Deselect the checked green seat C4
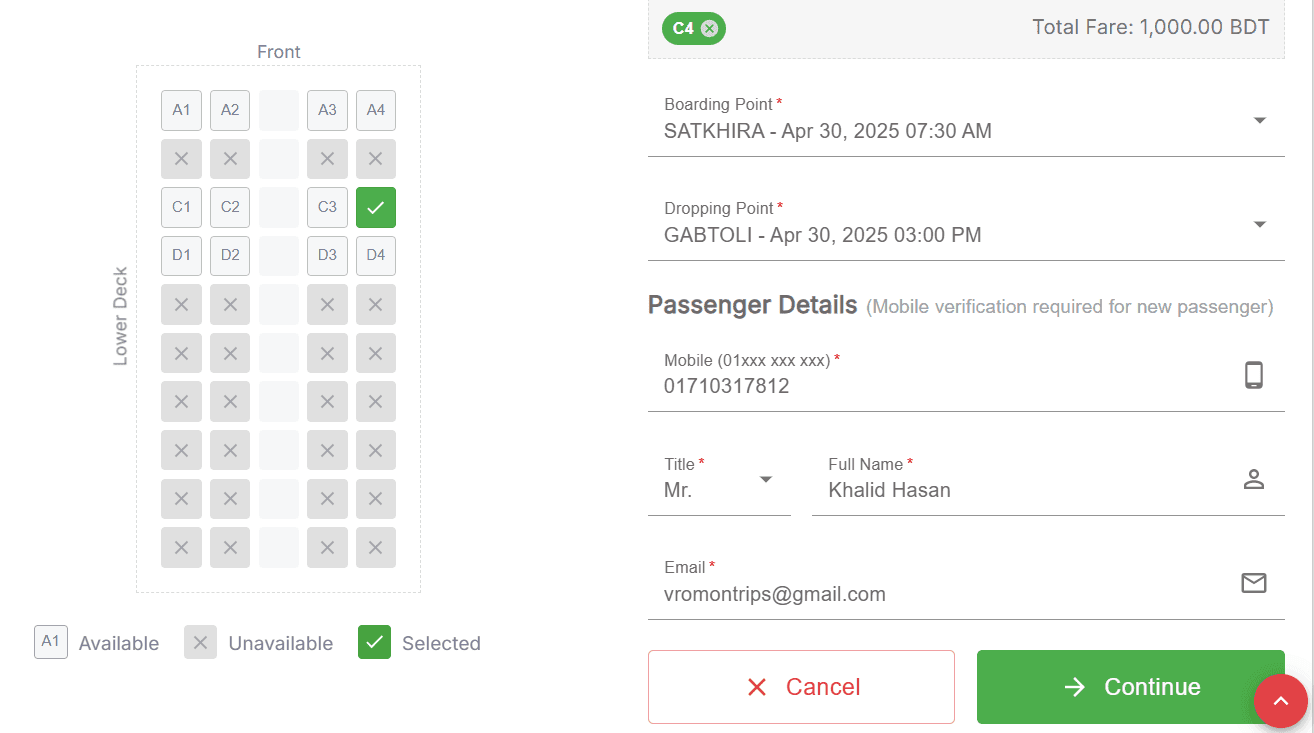The image size is (1314, 733). [376, 208]
